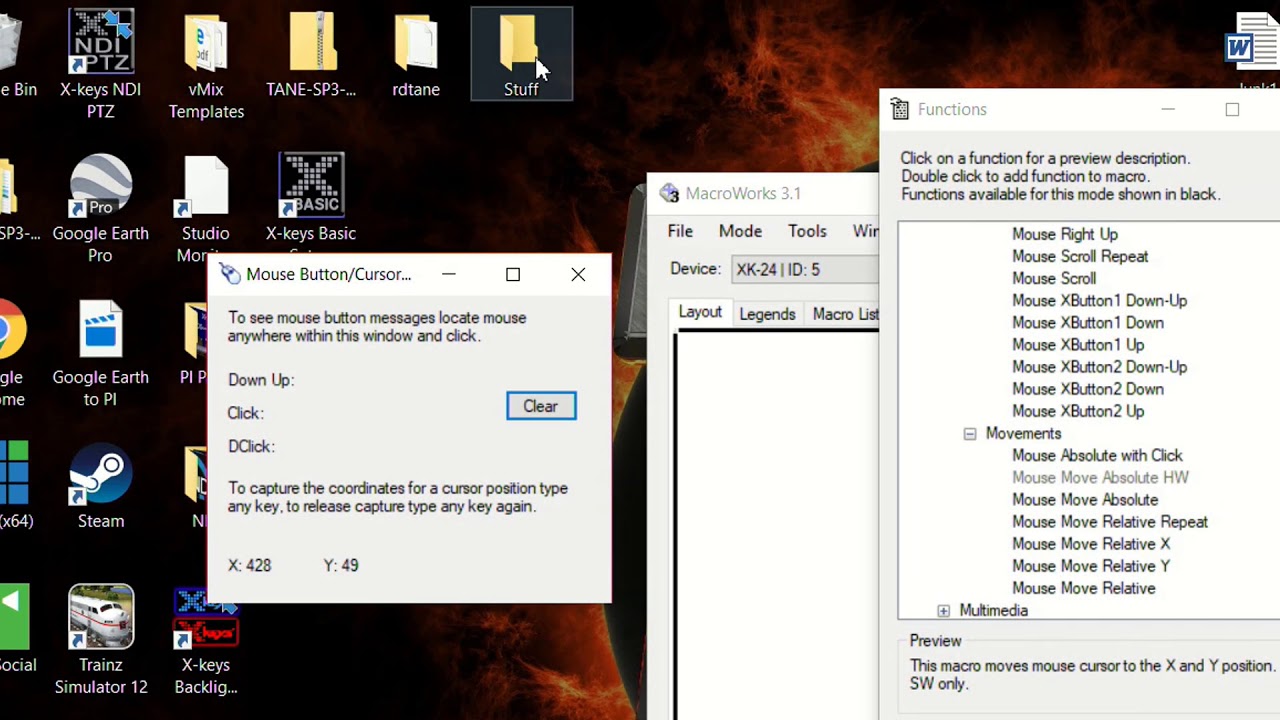Image resolution: width=1280 pixels, height=720 pixels.
Task: Open the Device XK-24 dropdown
Action: 805,269
